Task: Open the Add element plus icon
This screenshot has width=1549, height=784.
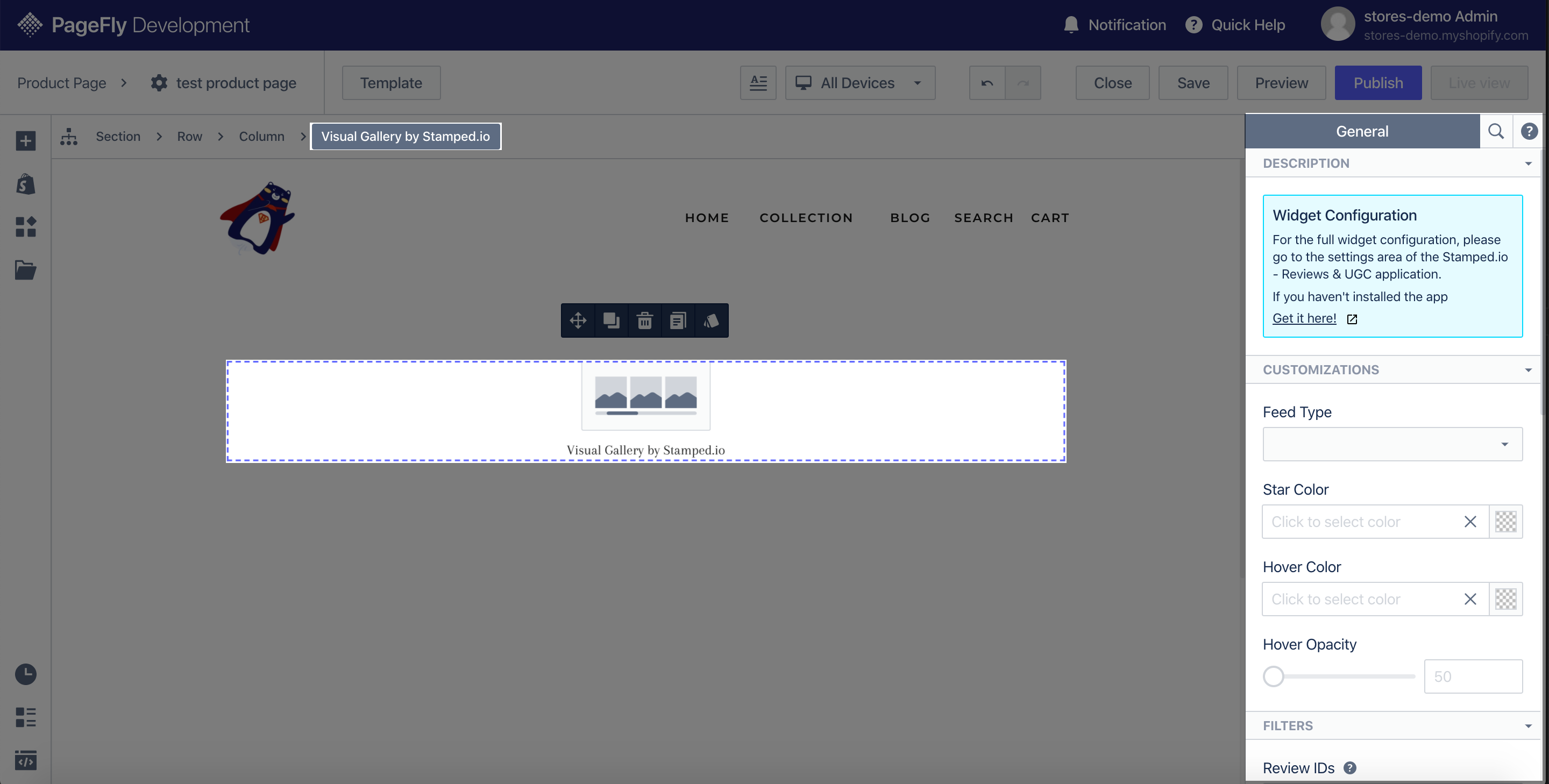Action: 25,141
